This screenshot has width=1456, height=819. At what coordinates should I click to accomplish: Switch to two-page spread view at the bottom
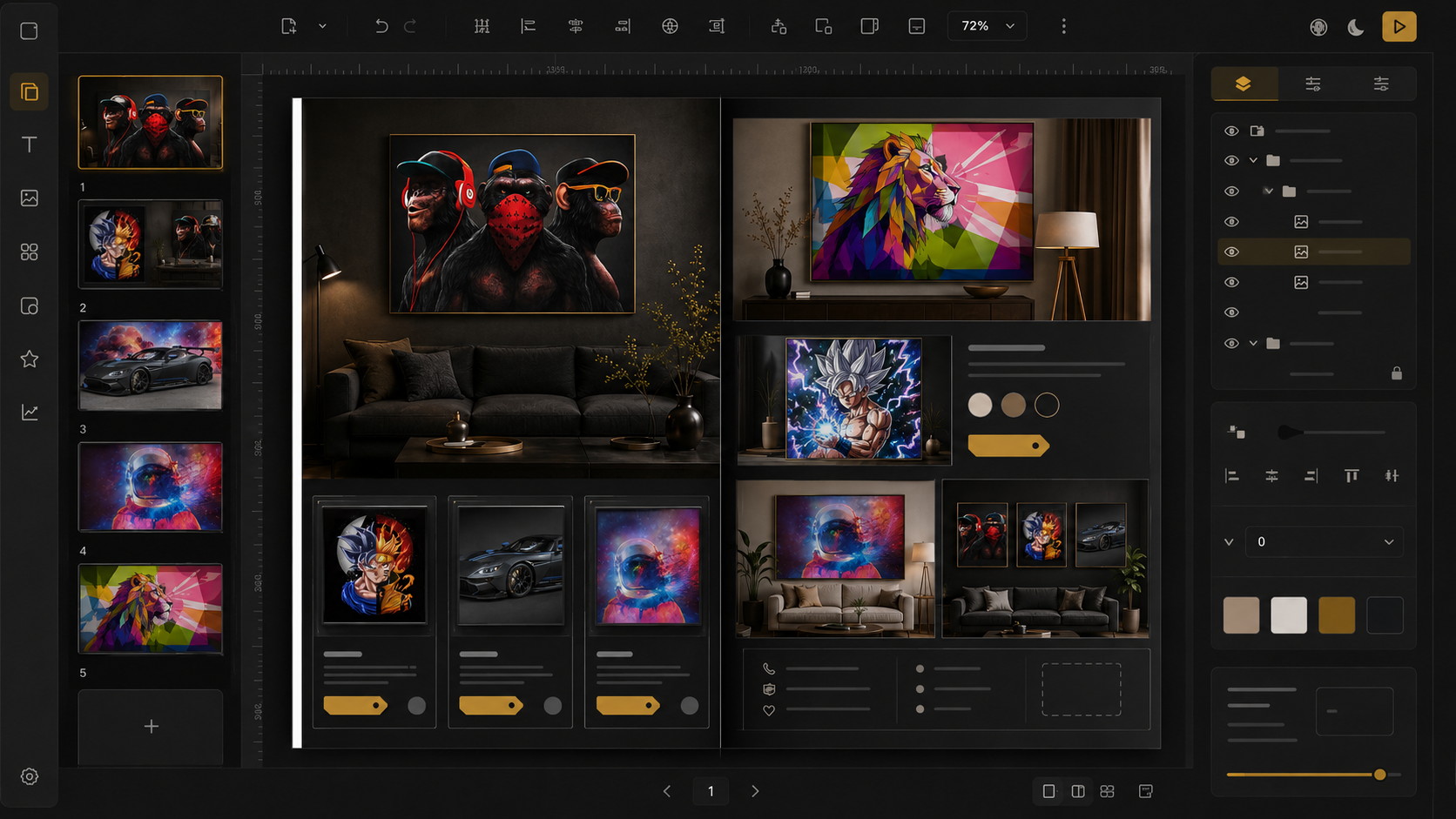1078,791
